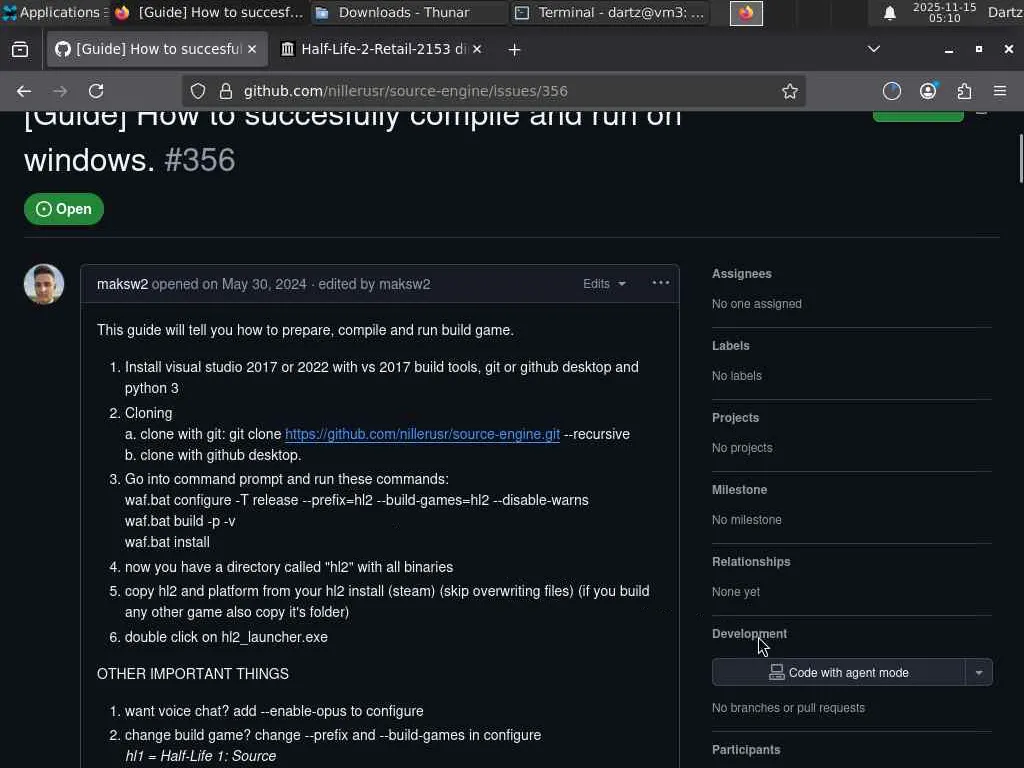
Task: Click the 'OTHER IMPORTANT THINGS' heading
Action: click(193, 674)
